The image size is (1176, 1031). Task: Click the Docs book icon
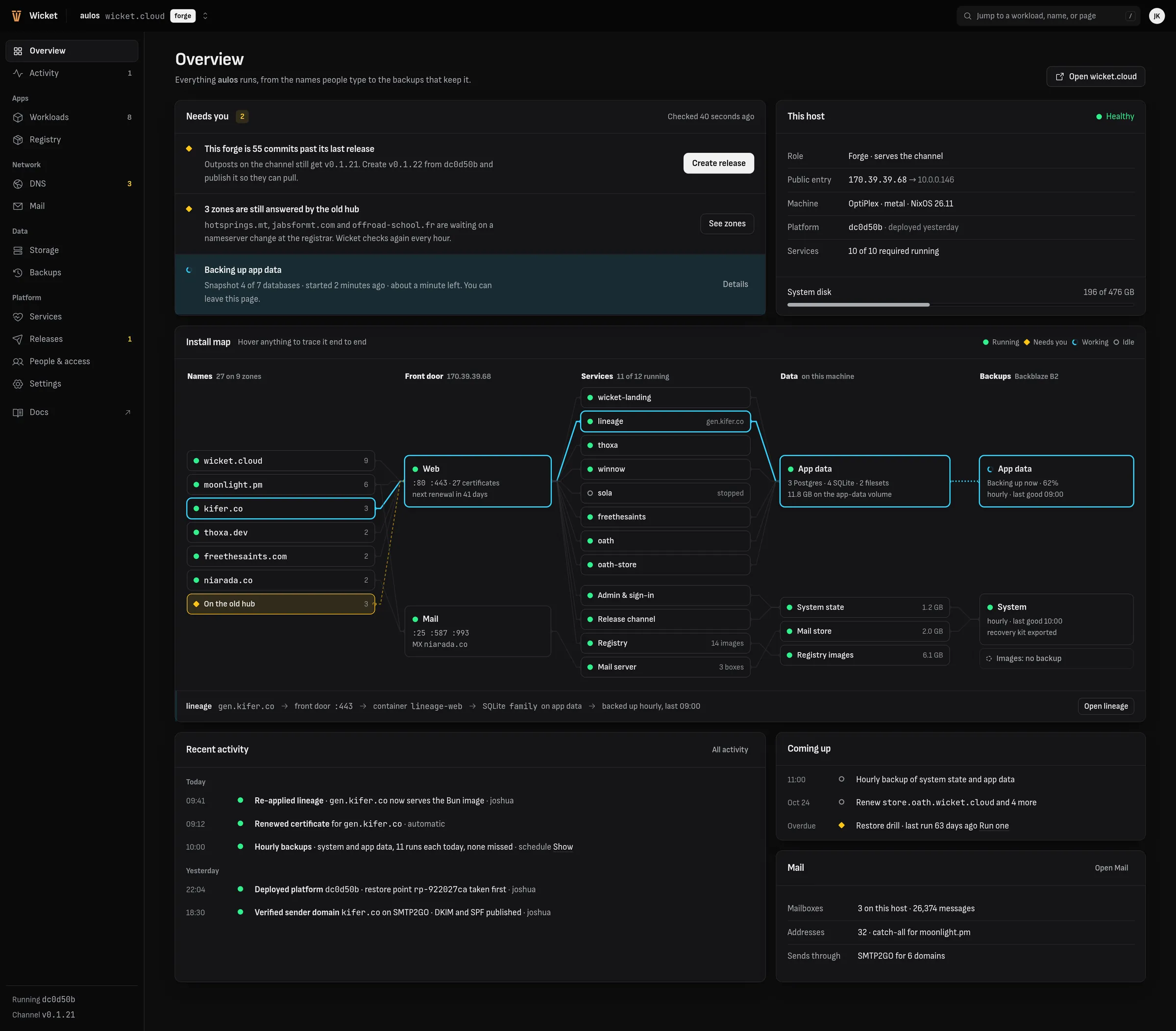coord(18,413)
